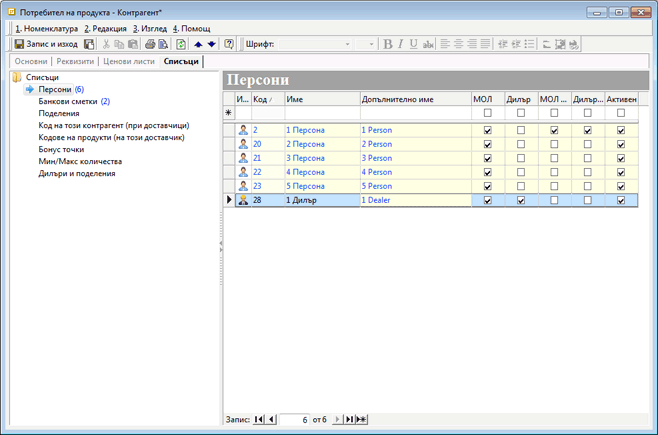Align text left
Screen dimensions: 658x435
pyautogui.click(x=445, y=44)
